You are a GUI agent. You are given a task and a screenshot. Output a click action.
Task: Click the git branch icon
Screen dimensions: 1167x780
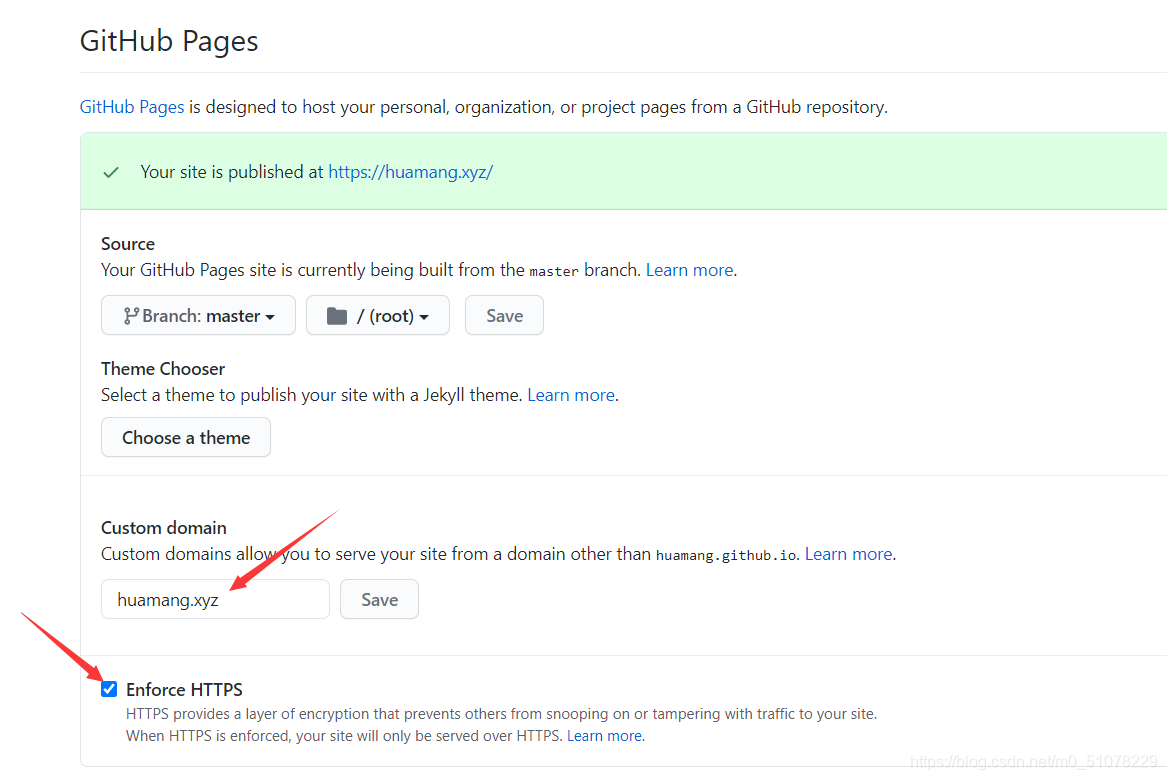pos(131,316)
